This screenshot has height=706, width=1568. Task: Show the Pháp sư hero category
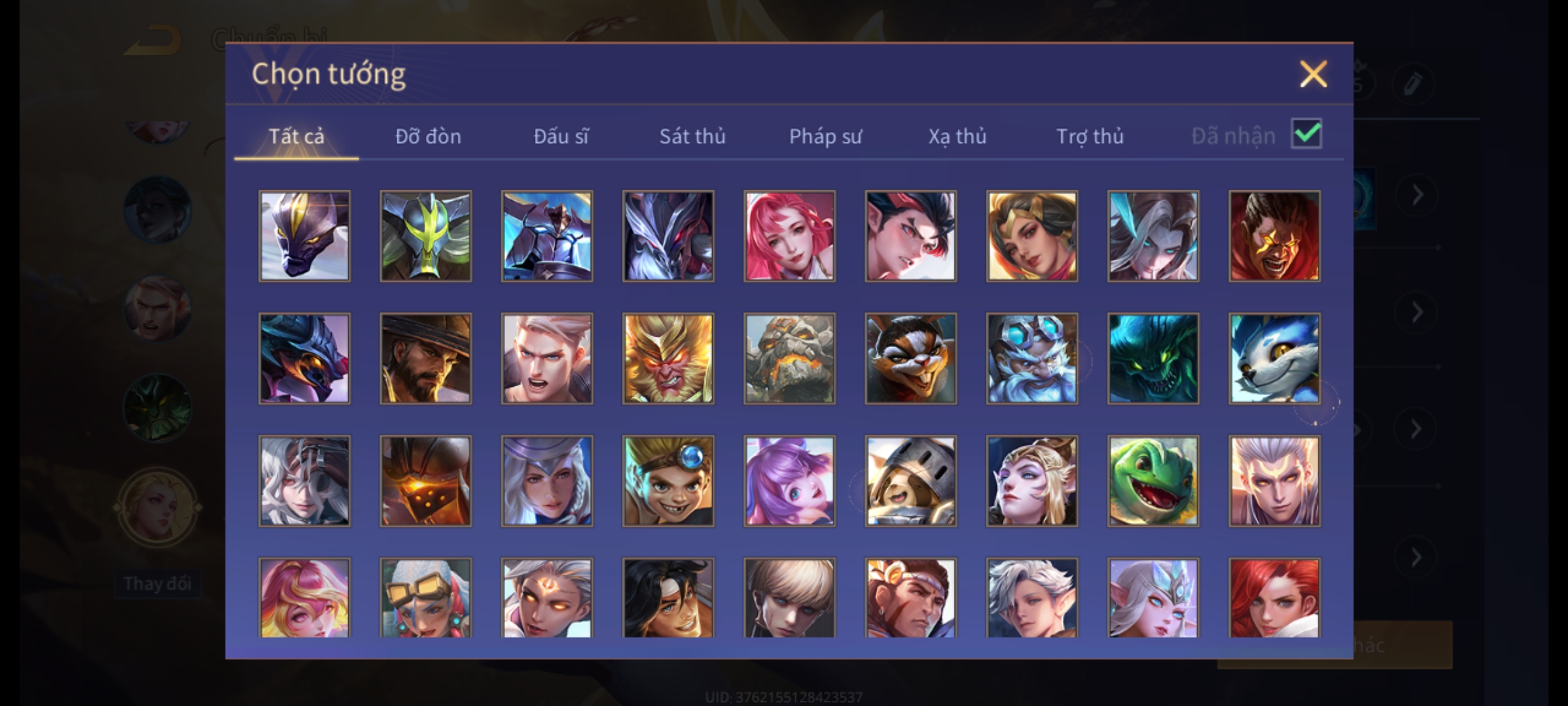(825, 136)
